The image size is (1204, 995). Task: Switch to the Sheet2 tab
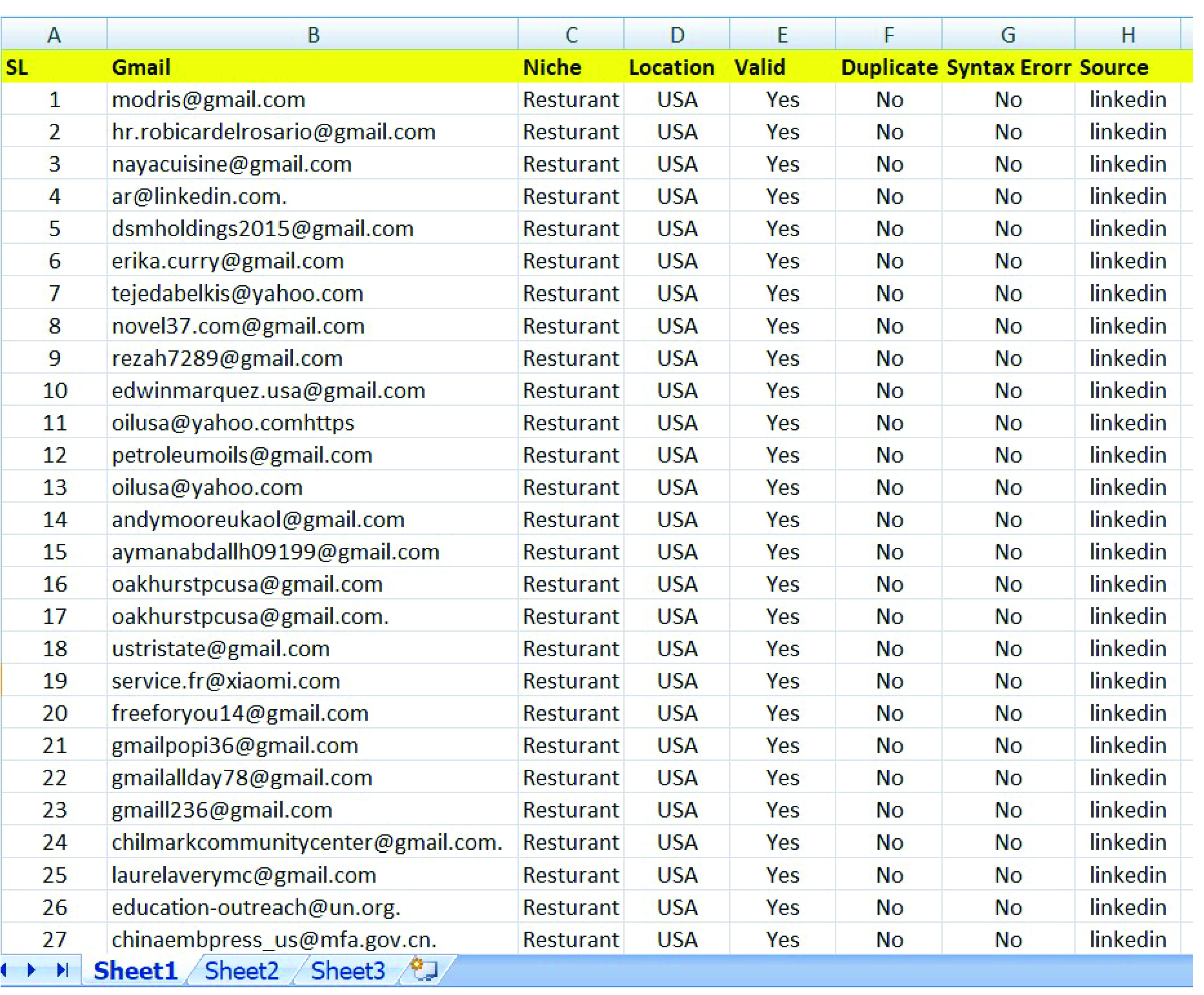241,970
